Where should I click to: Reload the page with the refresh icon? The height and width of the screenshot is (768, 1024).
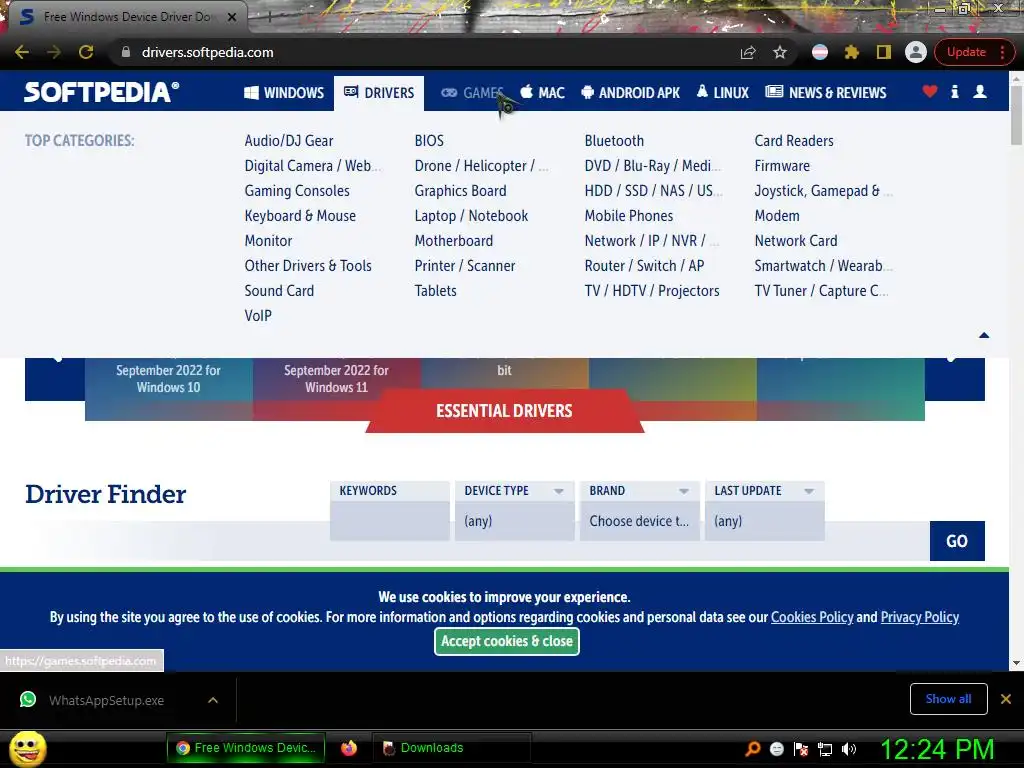coord(86,52)
